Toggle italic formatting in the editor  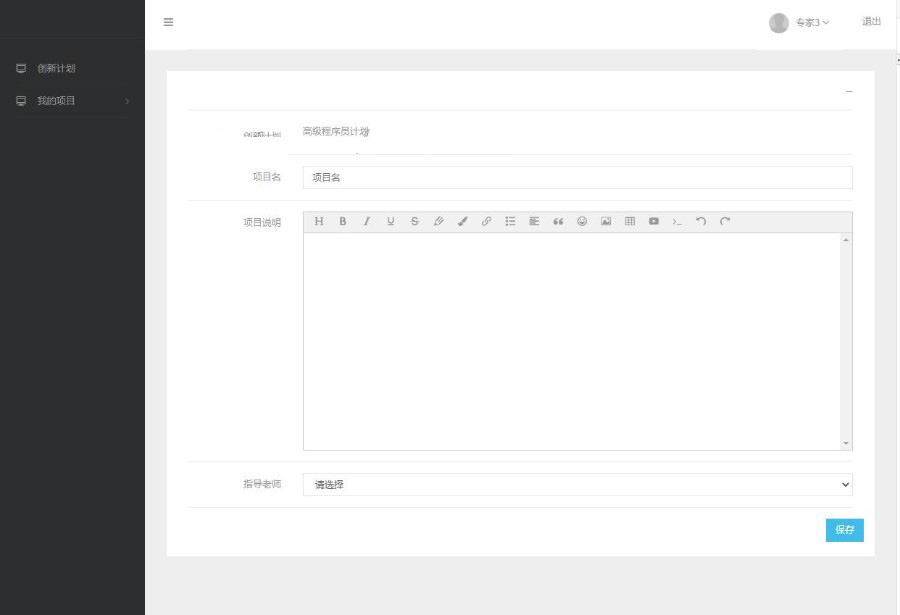(x=367, y=222)
